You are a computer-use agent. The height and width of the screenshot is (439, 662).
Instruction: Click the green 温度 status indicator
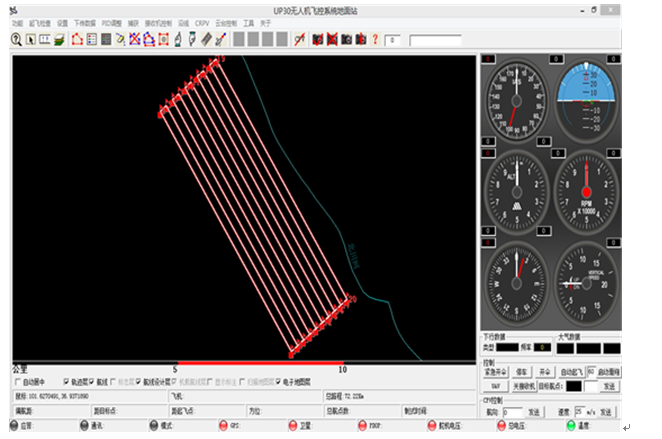571,425
